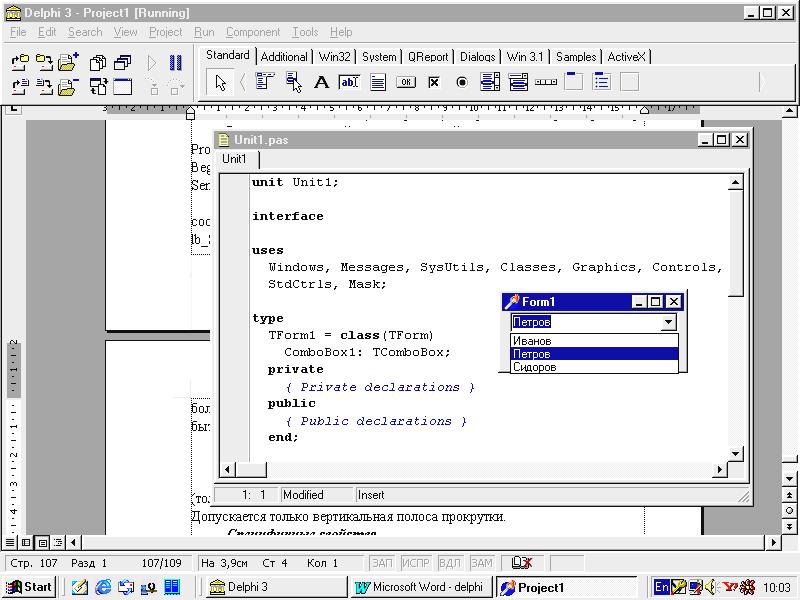Select the CheckBox component icon
The image size is (800, 600).
click(x=434, y=82)
